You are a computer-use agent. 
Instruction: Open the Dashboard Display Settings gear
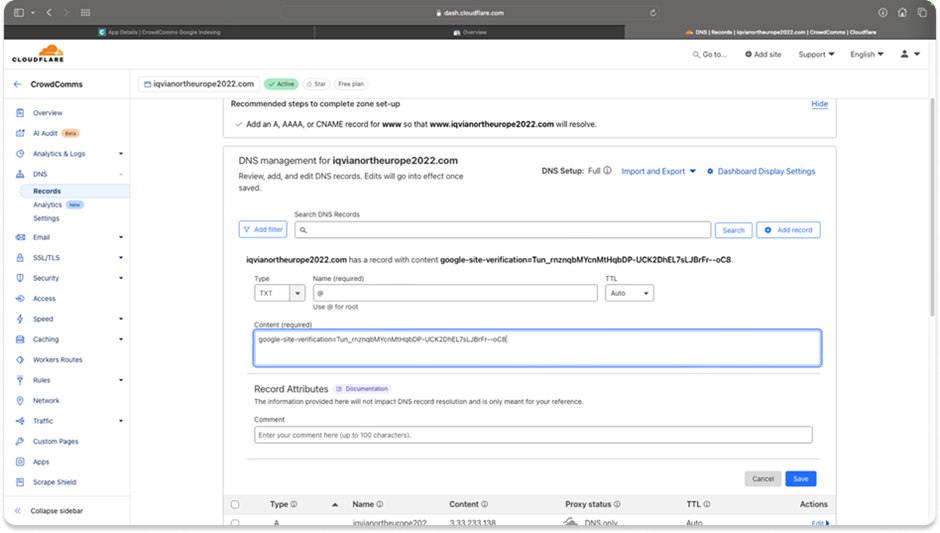[710, 171]
